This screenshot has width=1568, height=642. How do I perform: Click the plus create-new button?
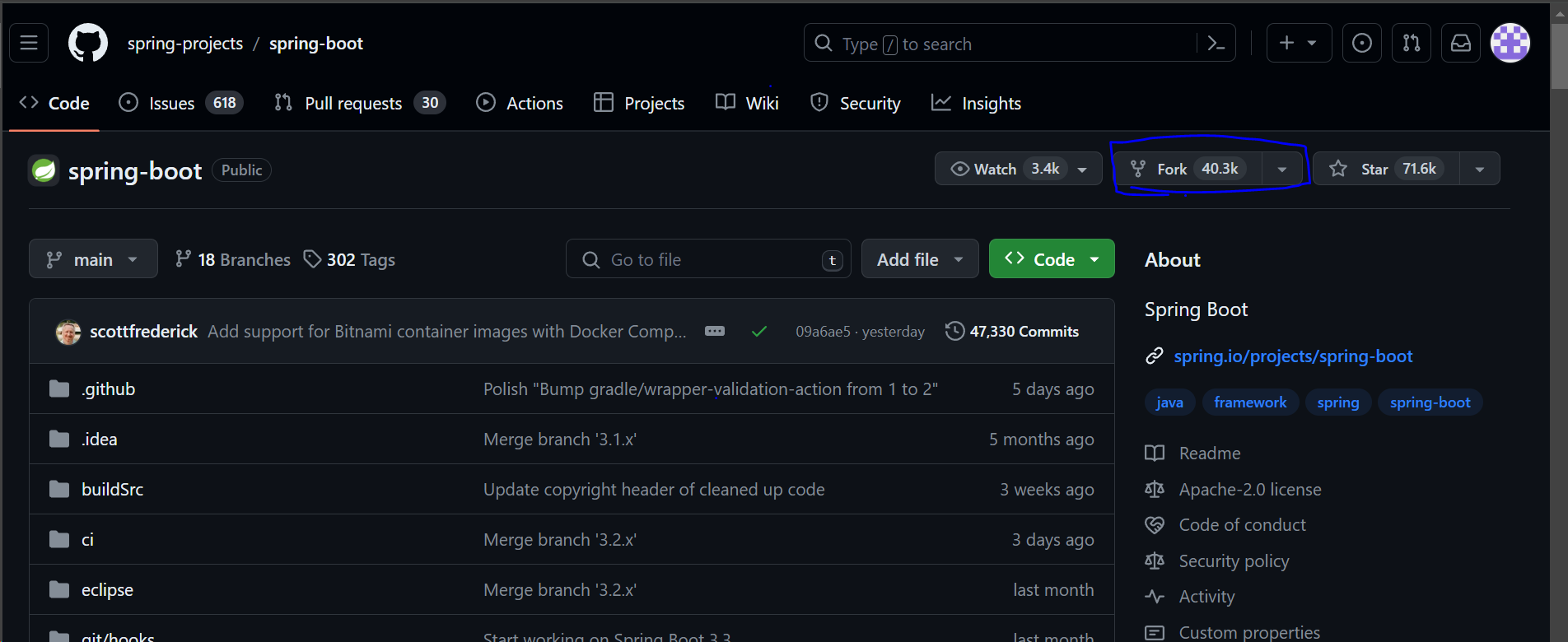click(1287, 43)
